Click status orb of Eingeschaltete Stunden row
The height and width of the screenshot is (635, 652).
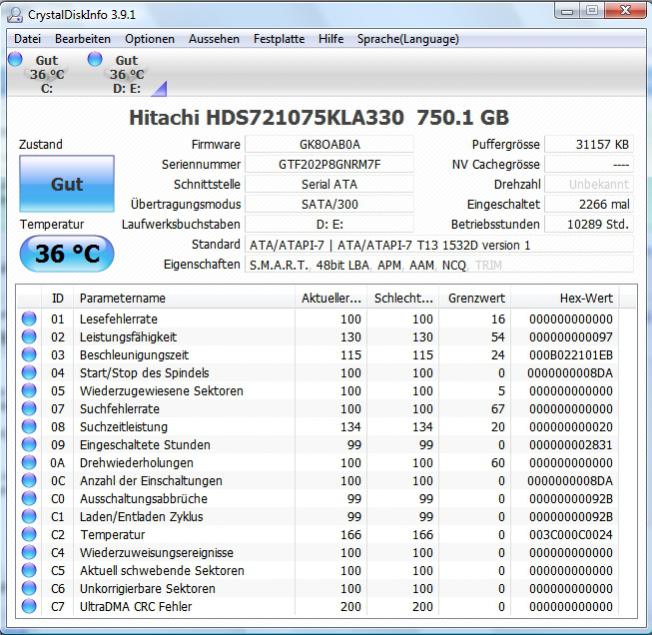[x=29, y=444]
